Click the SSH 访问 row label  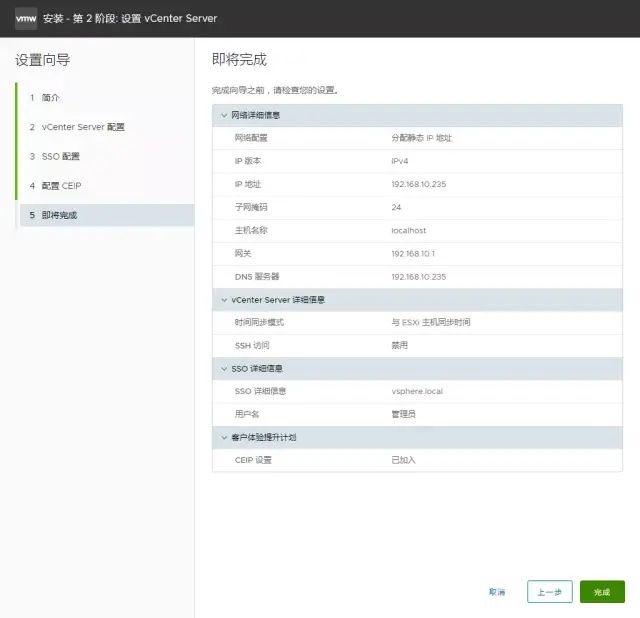252,345
